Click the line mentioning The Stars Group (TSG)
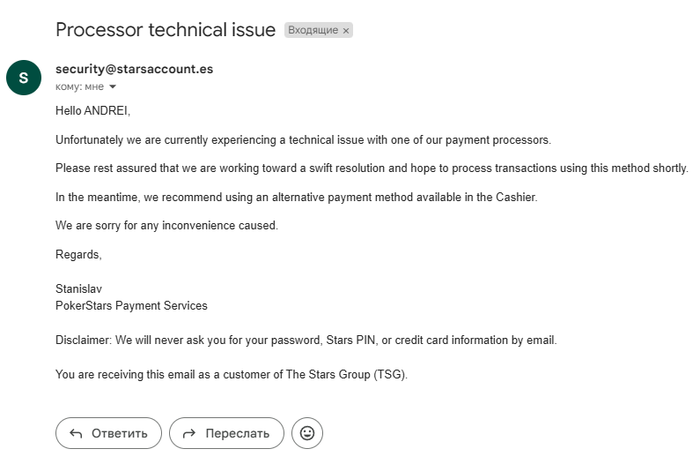 231,374
